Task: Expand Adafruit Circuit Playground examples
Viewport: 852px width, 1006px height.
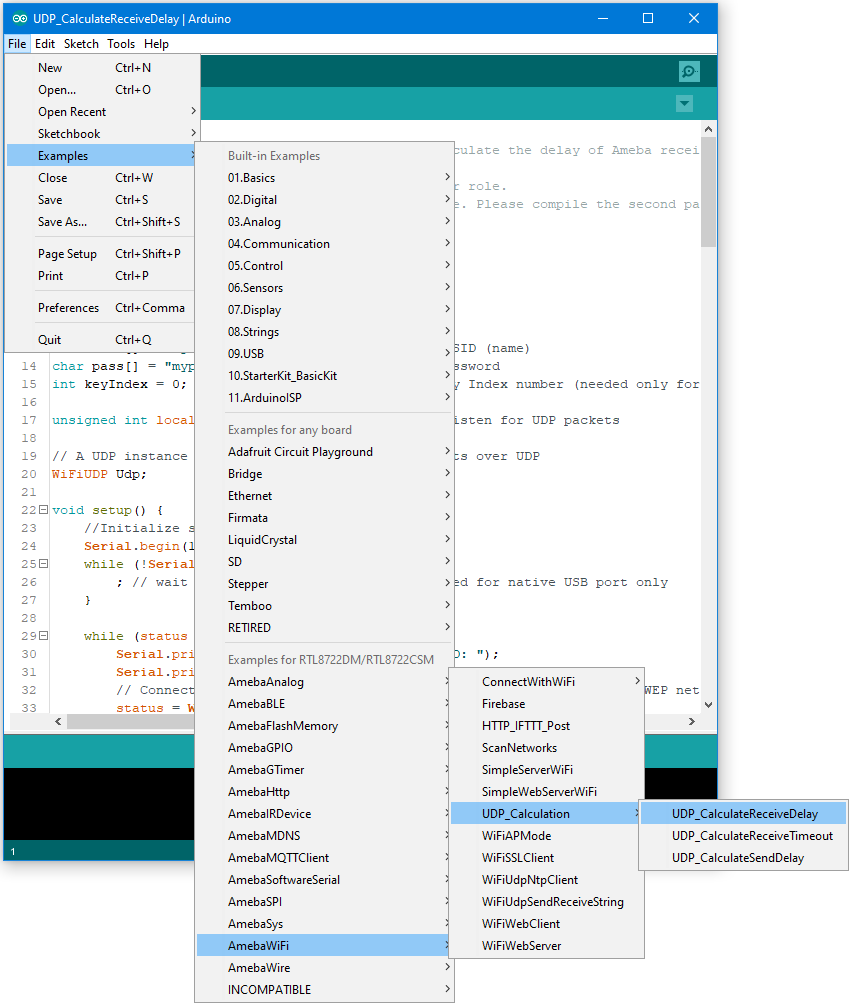Action: click(x=325, y=452)
